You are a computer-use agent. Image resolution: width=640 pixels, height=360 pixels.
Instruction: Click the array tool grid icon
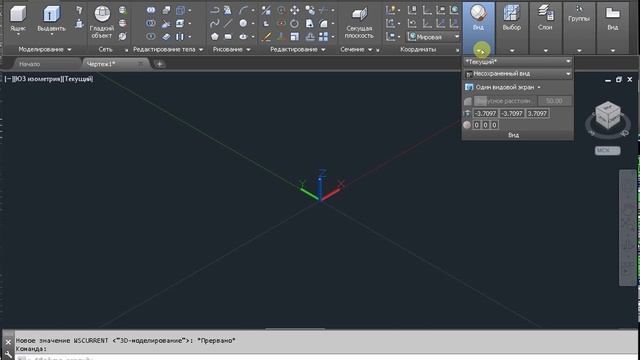(x=323, y=37)
